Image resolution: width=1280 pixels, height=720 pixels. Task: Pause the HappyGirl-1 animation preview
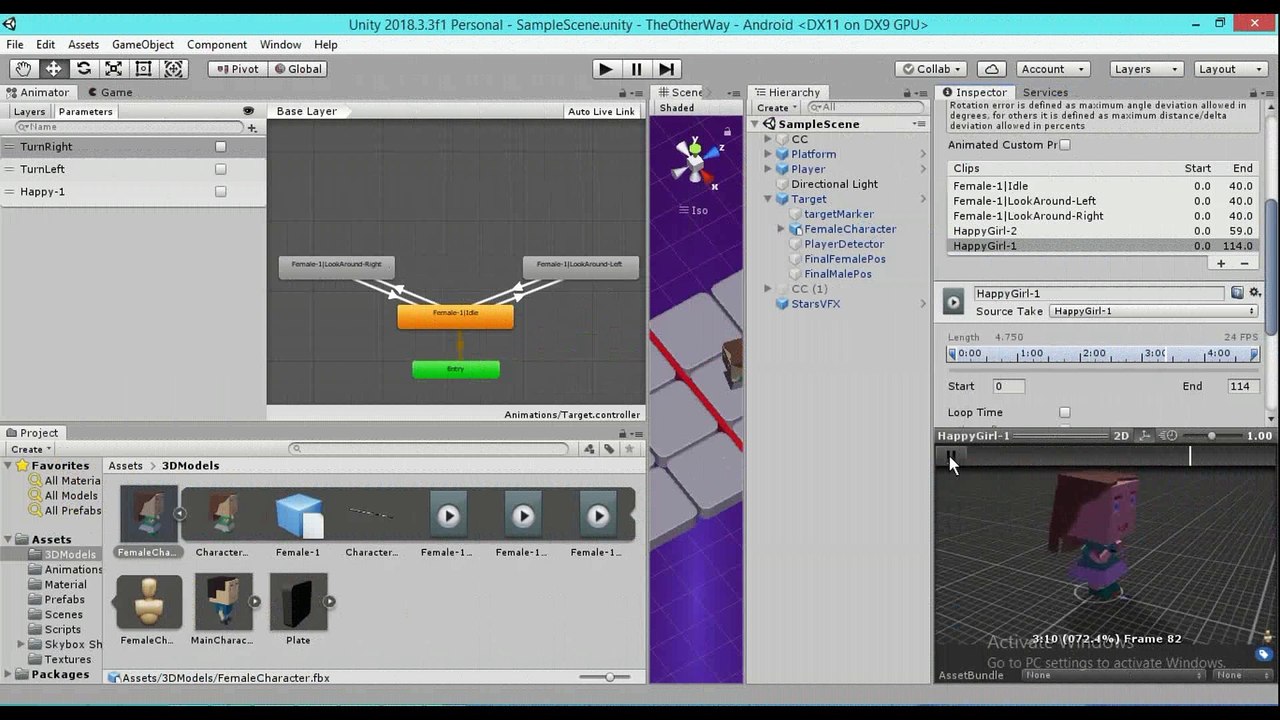coord(951,455)
